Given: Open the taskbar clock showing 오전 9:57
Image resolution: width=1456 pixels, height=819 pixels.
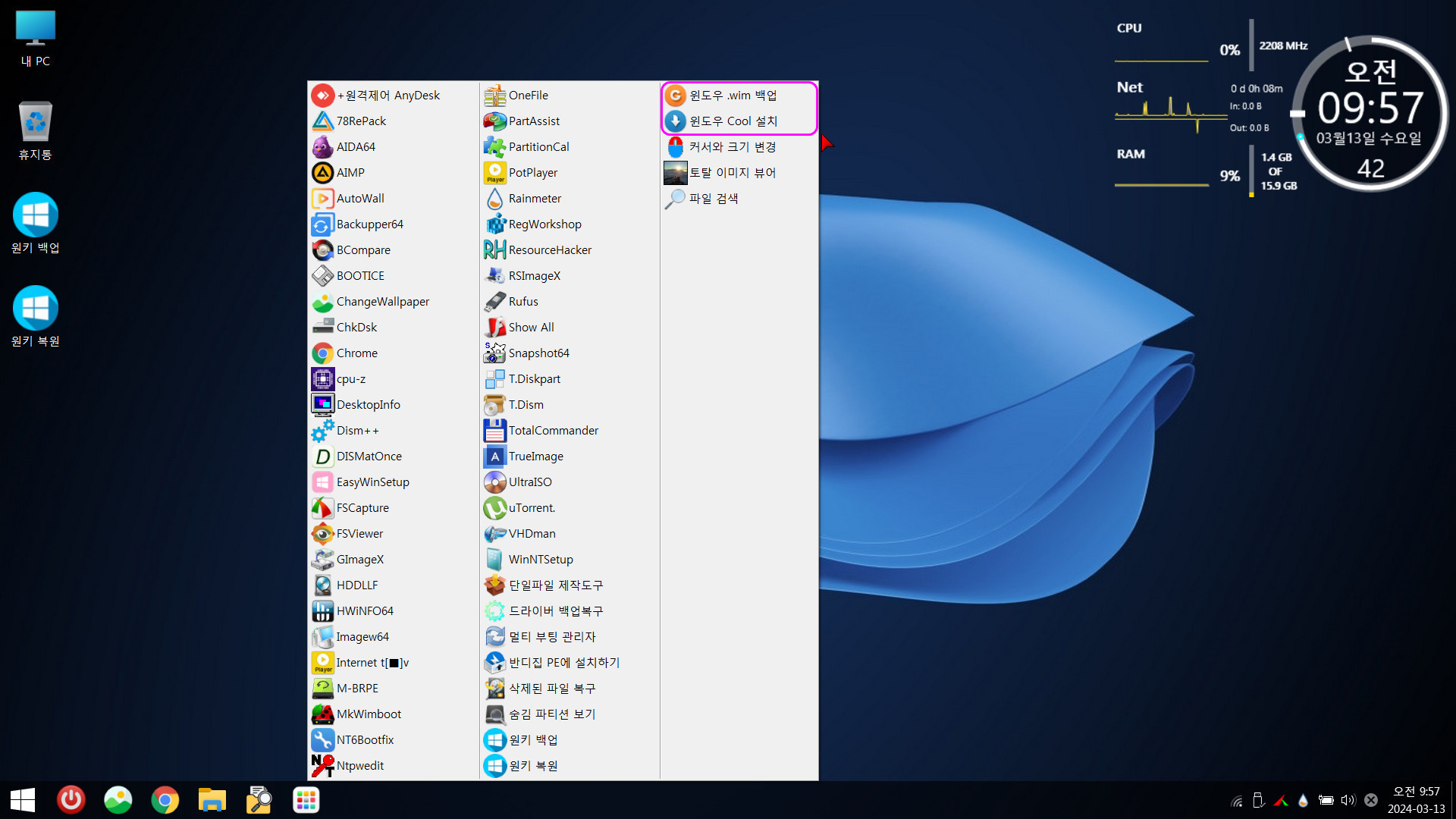Looking at the screenshot, I should pos(1417,800).
